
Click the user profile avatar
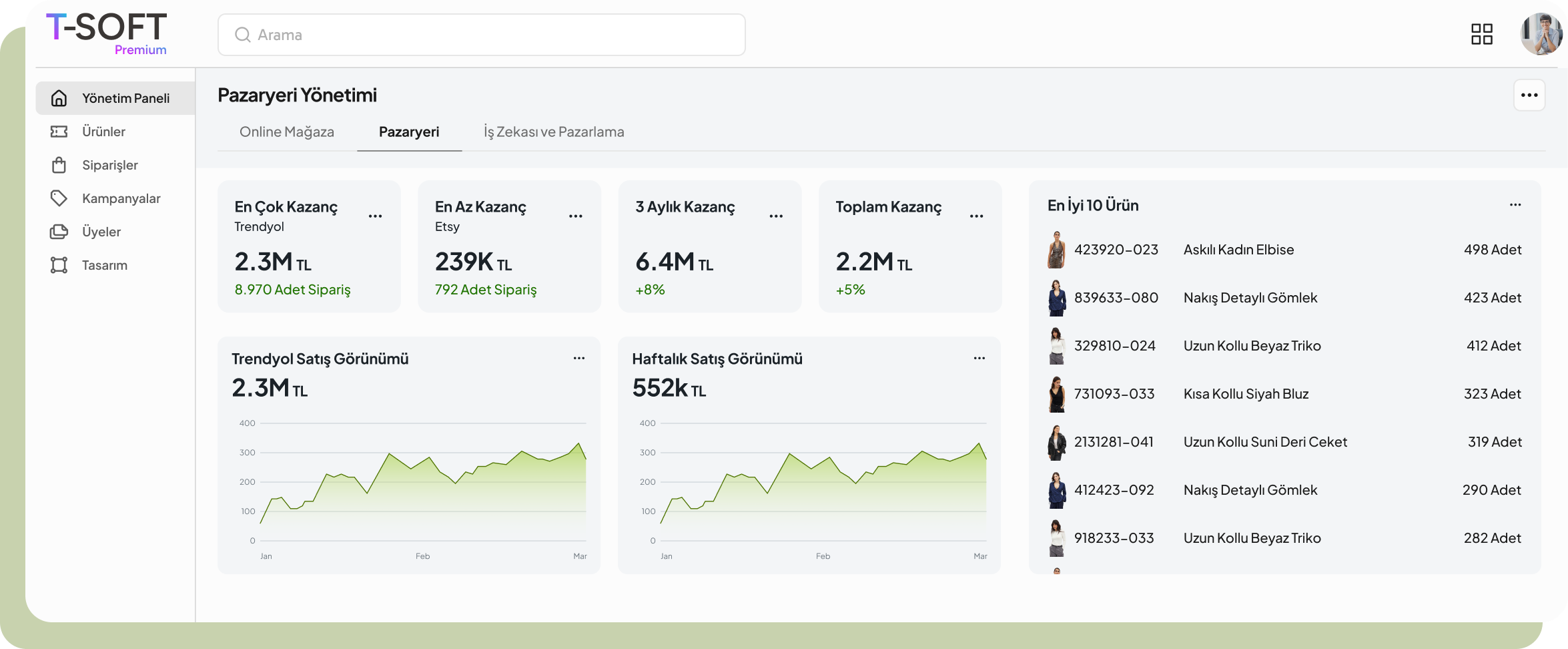(1540, 34)
